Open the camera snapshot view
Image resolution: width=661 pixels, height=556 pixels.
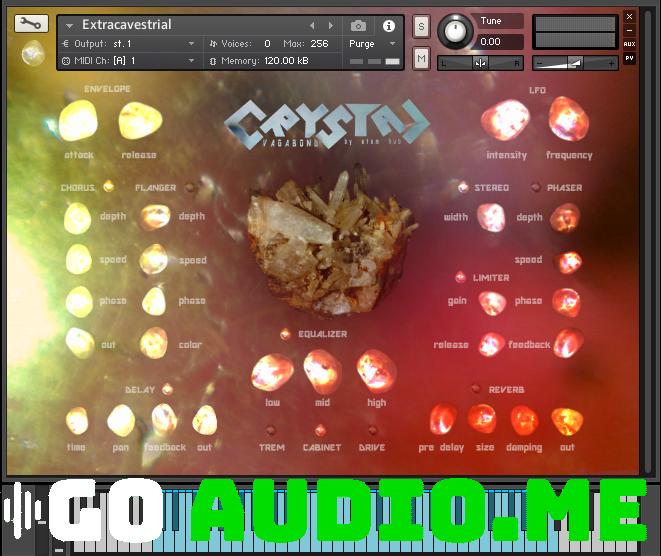(359, 25)
